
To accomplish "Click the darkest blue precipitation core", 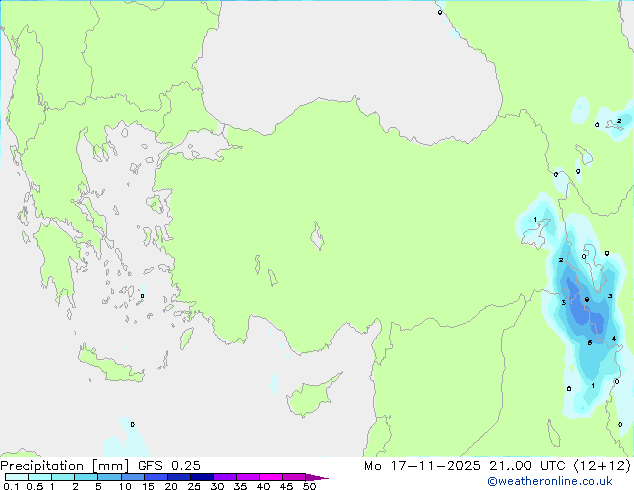I will (x=584, y=307).
